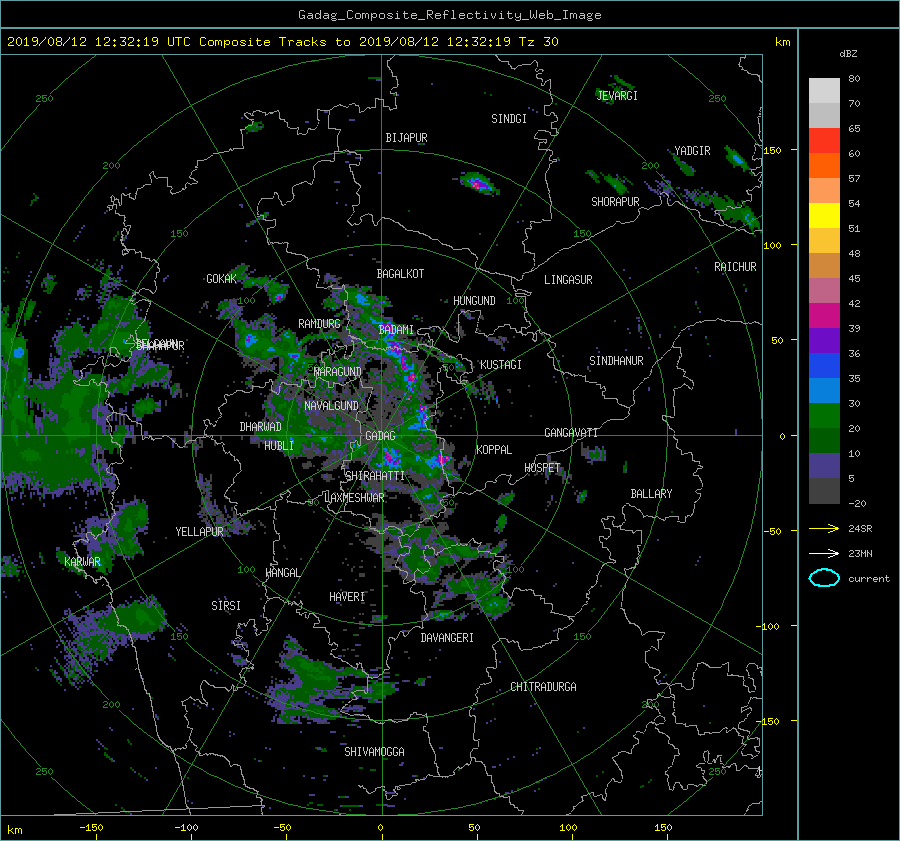Click the NARAGUND city label

[338, 372]
